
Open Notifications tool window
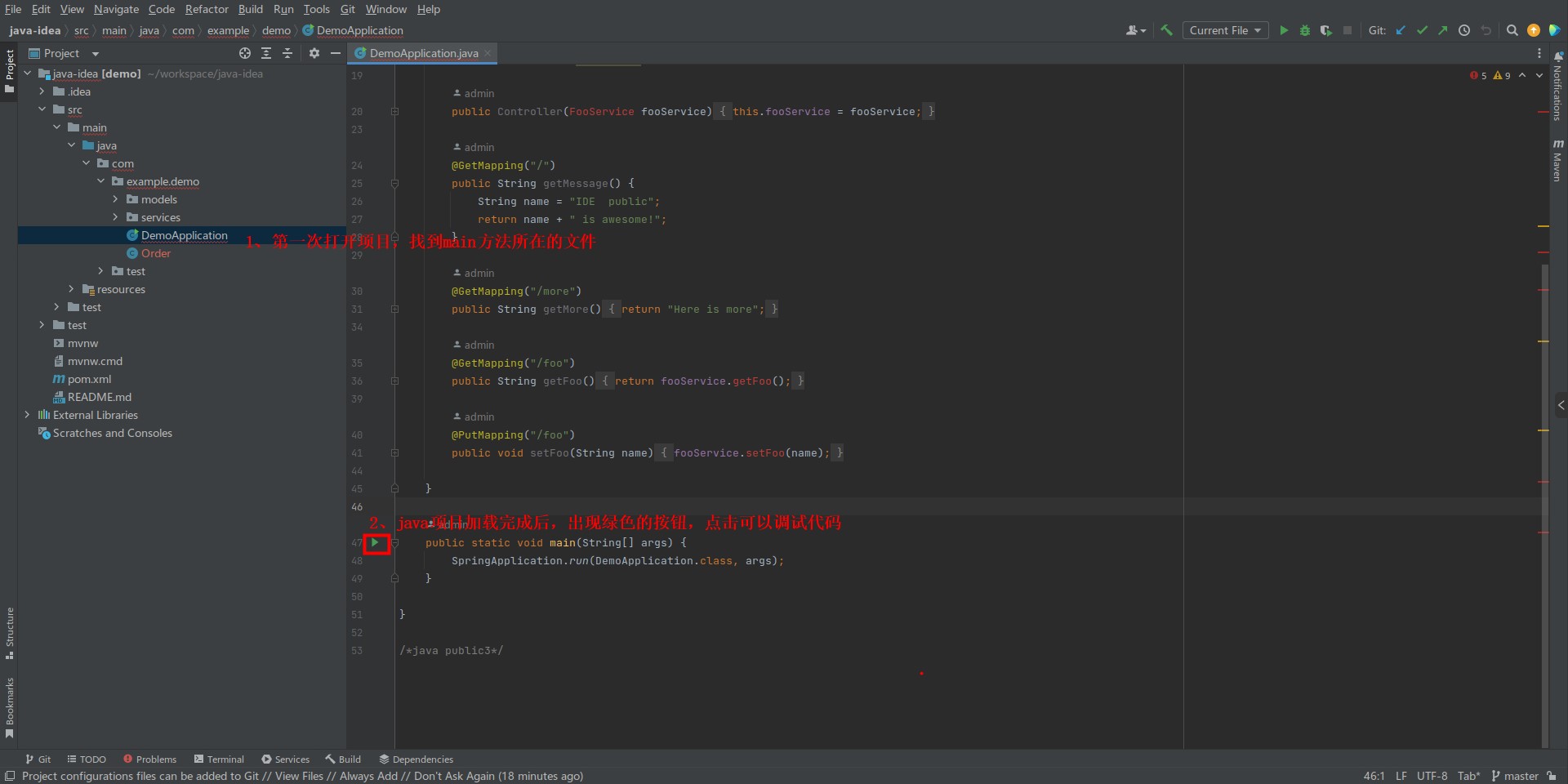point(1558,85)
